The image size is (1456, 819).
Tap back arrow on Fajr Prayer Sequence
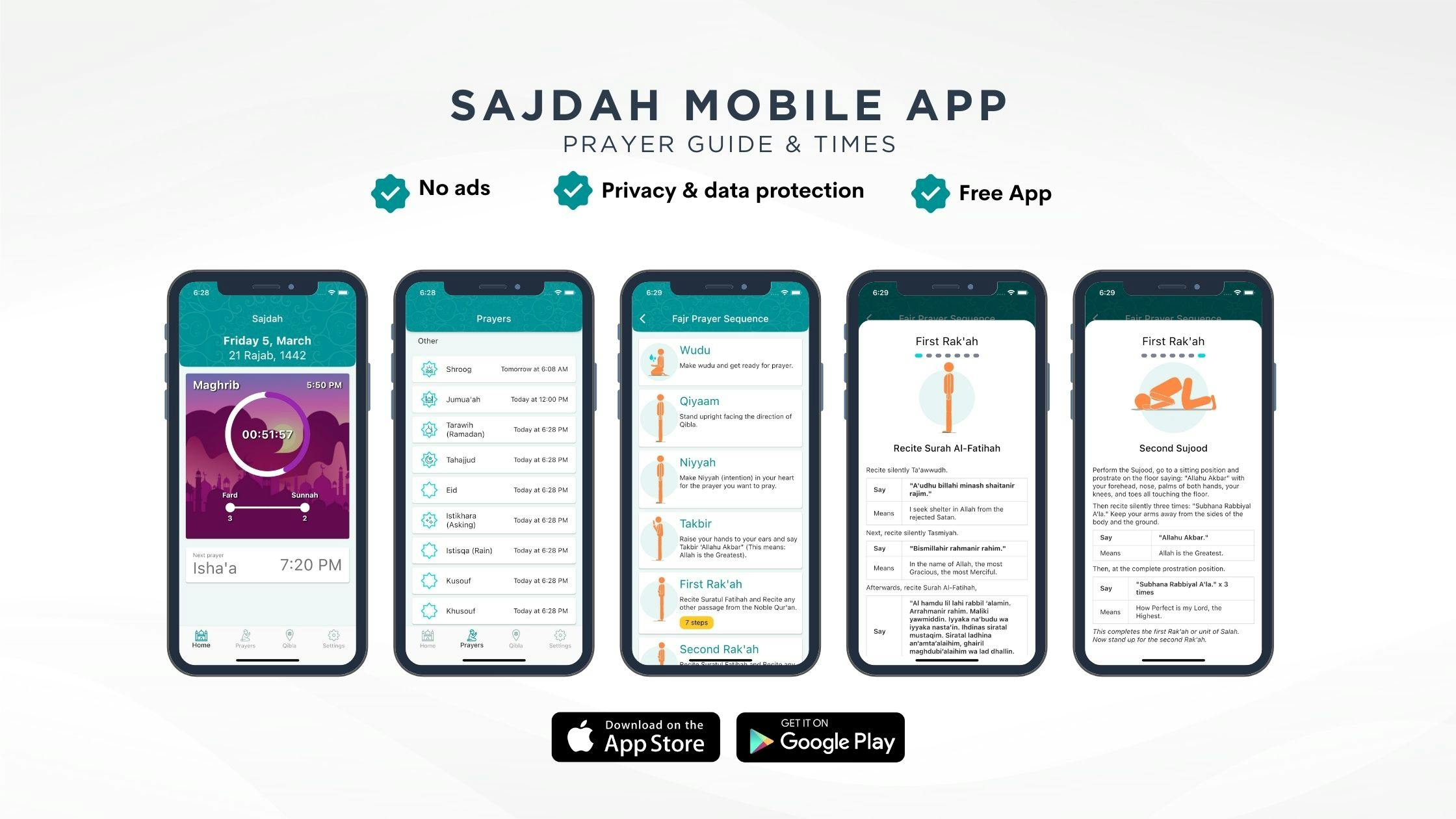coord(641,318)
